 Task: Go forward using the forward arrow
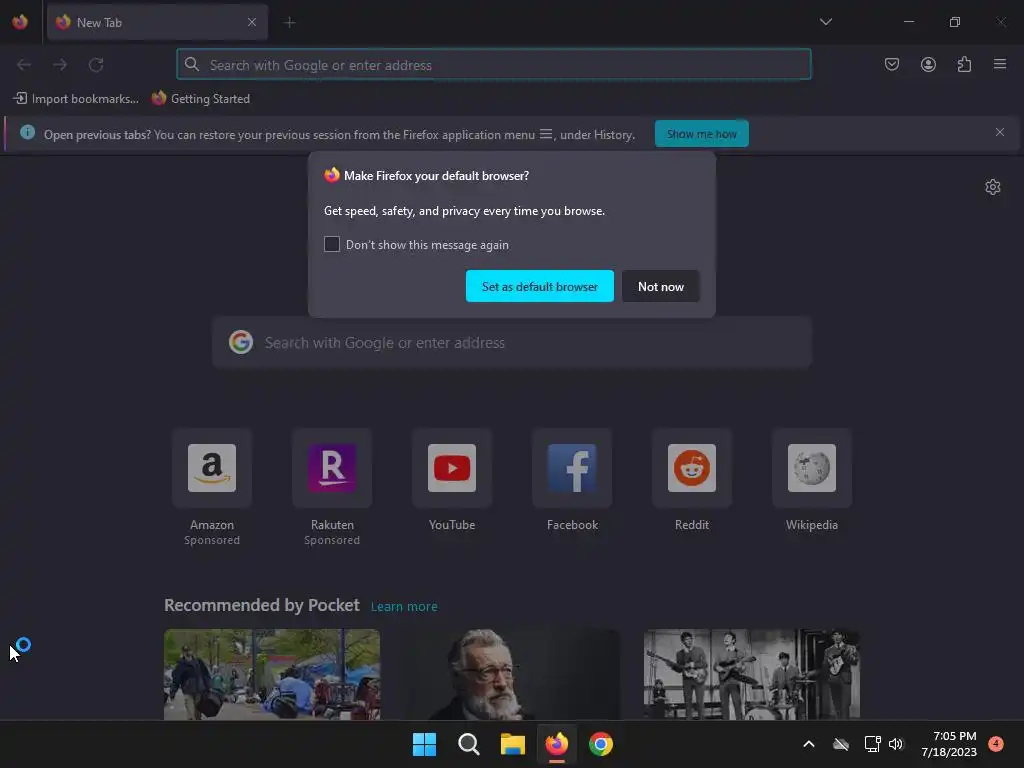click(60, 65)
